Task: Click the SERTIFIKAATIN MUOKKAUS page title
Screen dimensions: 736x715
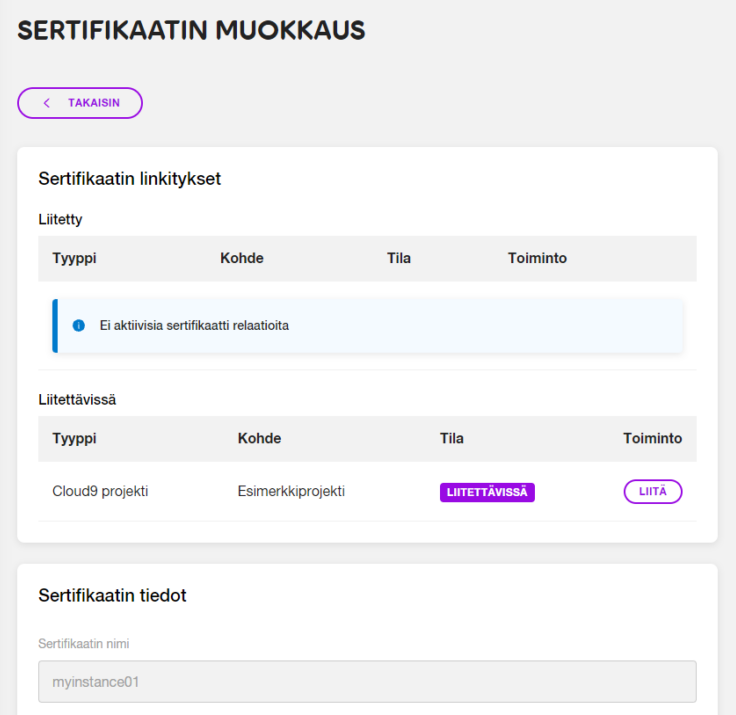Action: click(x=191, y=31)
